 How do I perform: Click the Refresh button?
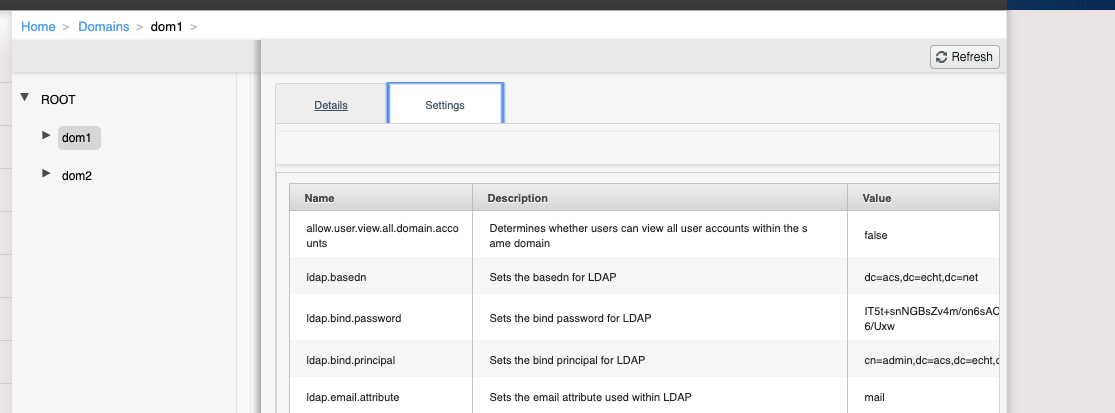[x=964, y=57]
